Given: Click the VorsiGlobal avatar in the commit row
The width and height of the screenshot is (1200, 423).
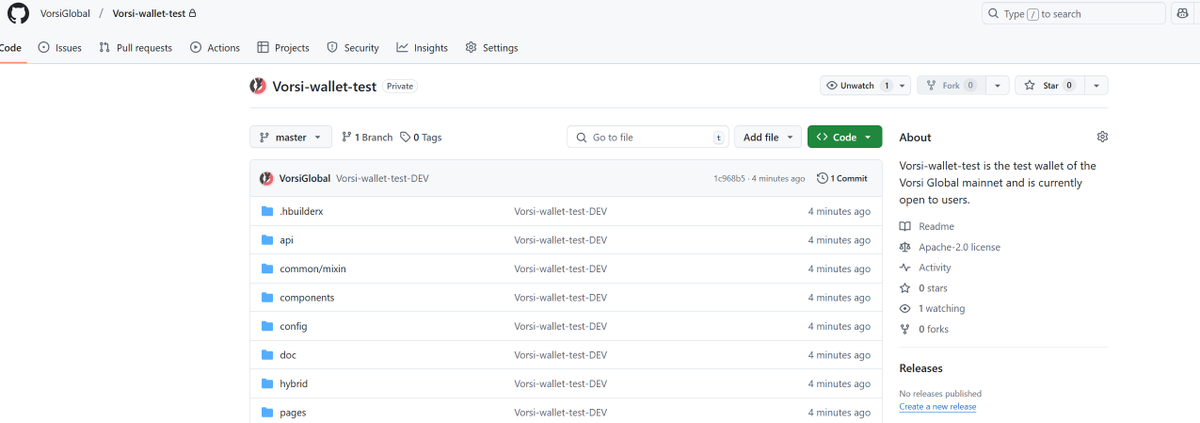Looking at the screenshot, I should click(267, 178).
